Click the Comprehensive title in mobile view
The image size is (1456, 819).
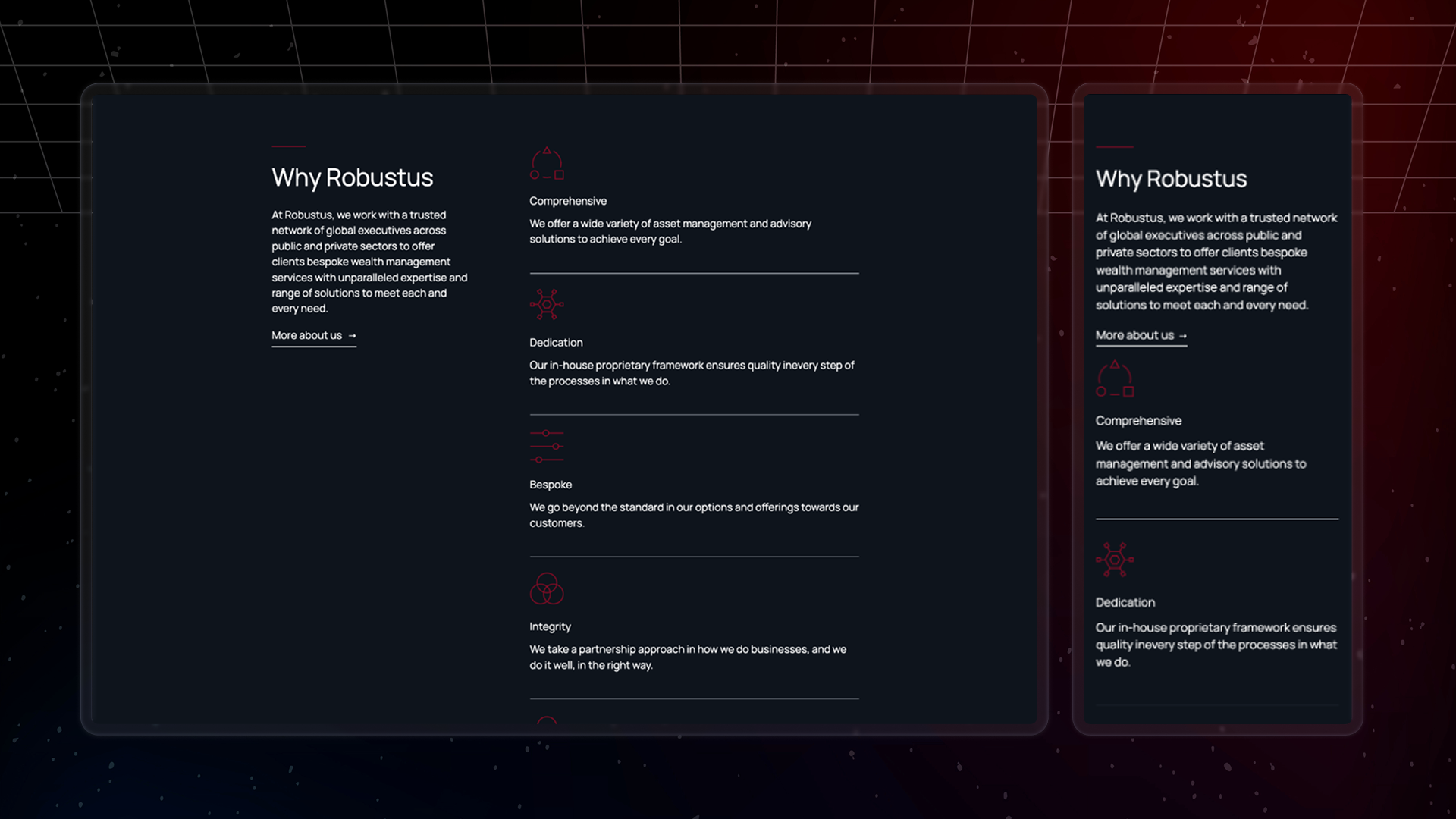tap(1137, 421)
